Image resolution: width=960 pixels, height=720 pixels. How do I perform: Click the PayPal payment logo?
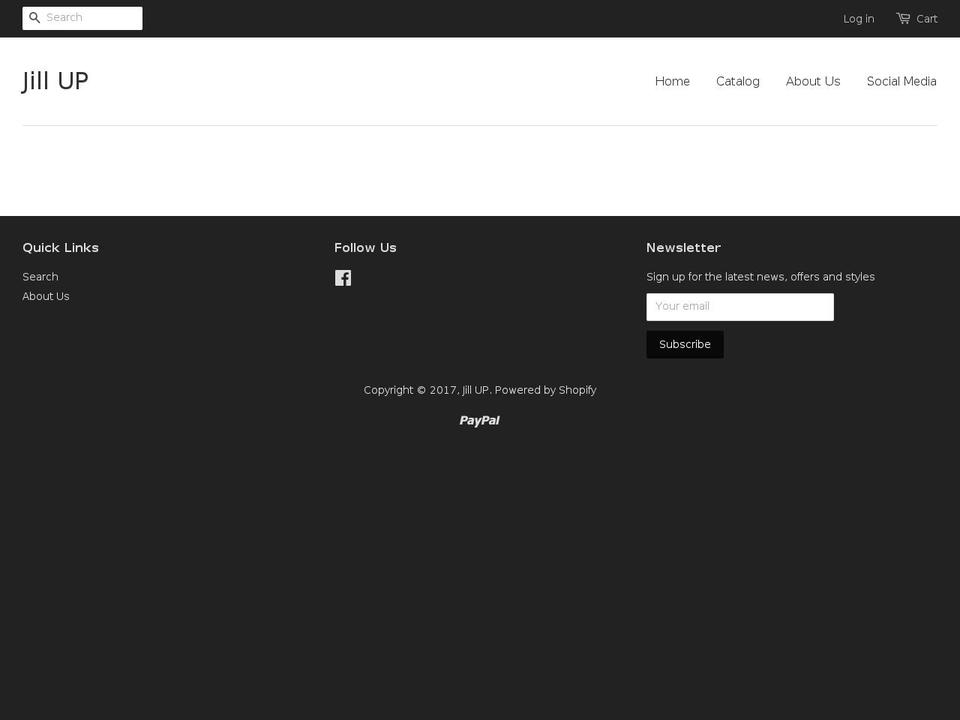point(479,421)
